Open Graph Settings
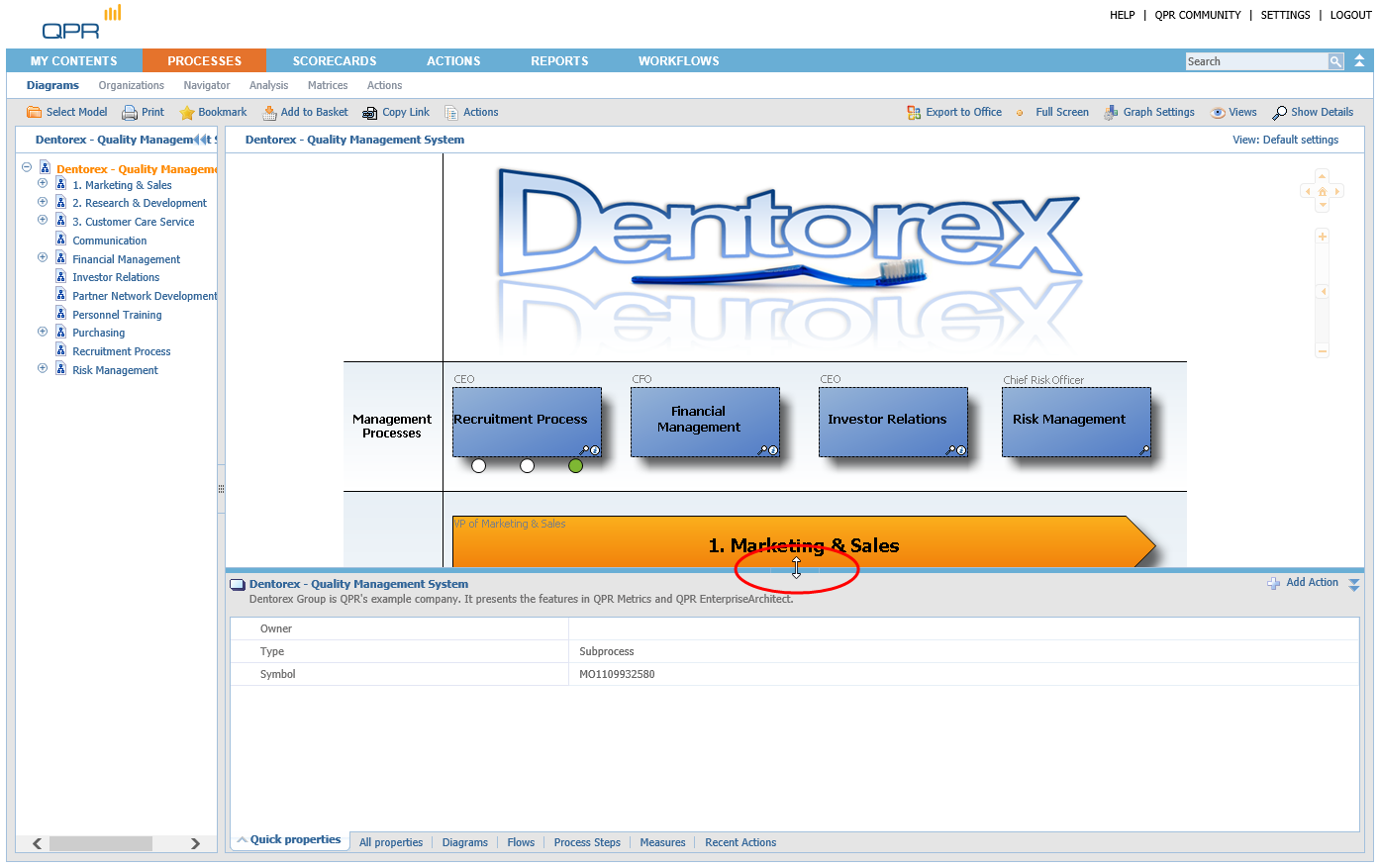The width and height of the screenshot is (1380, 868). pyautogui.click(x=1112, y=113)
